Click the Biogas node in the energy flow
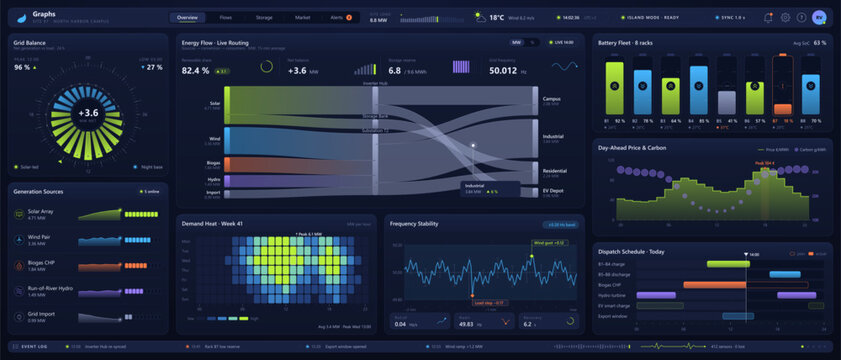 click(x=227, y=164)
